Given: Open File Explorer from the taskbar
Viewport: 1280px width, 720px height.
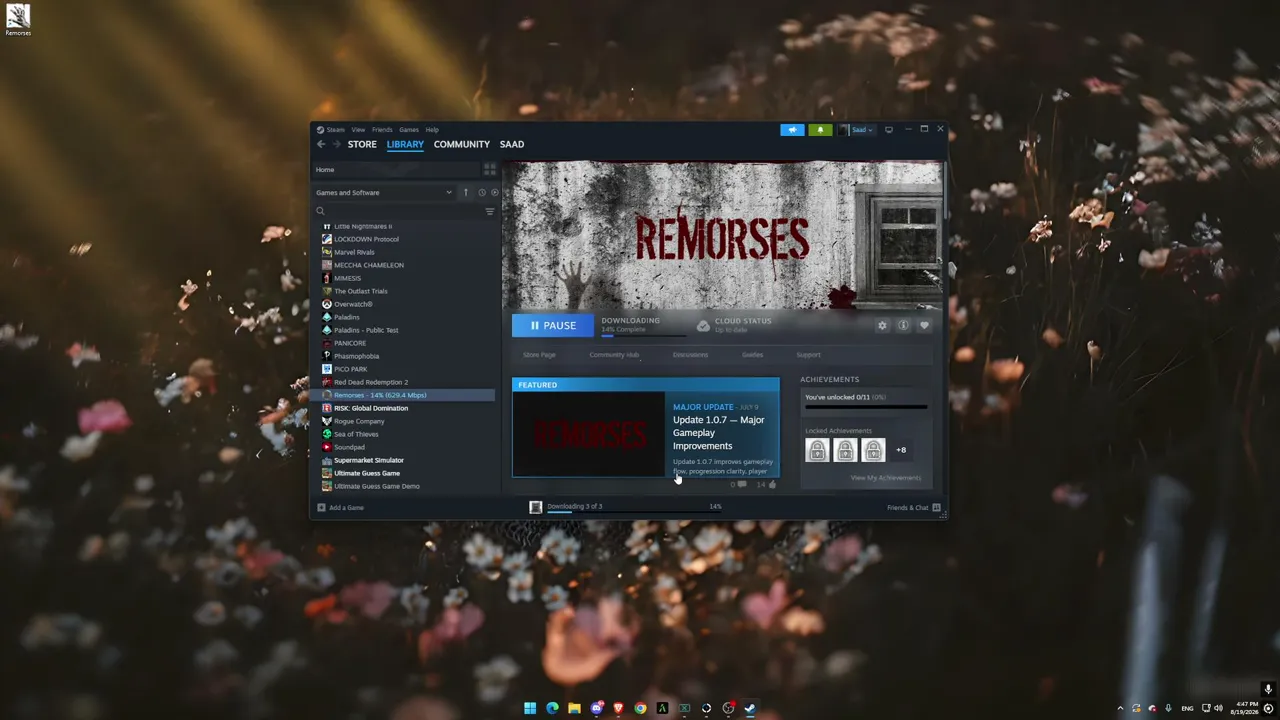Looking at the screenshot, I should 574,709.
